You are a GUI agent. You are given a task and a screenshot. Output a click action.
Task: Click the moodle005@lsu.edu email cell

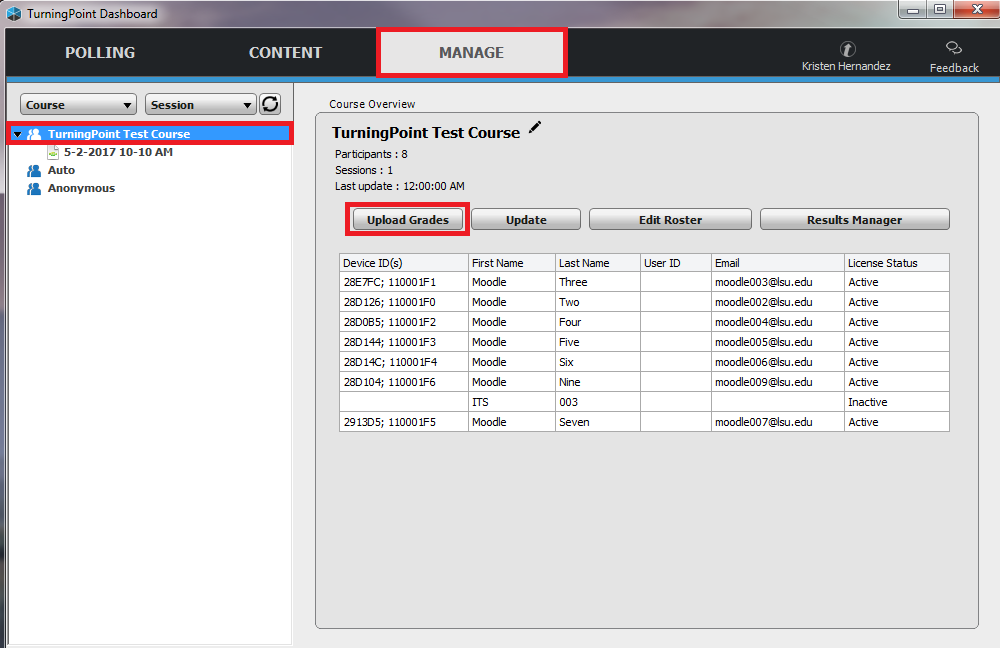(x=777, y=342)
